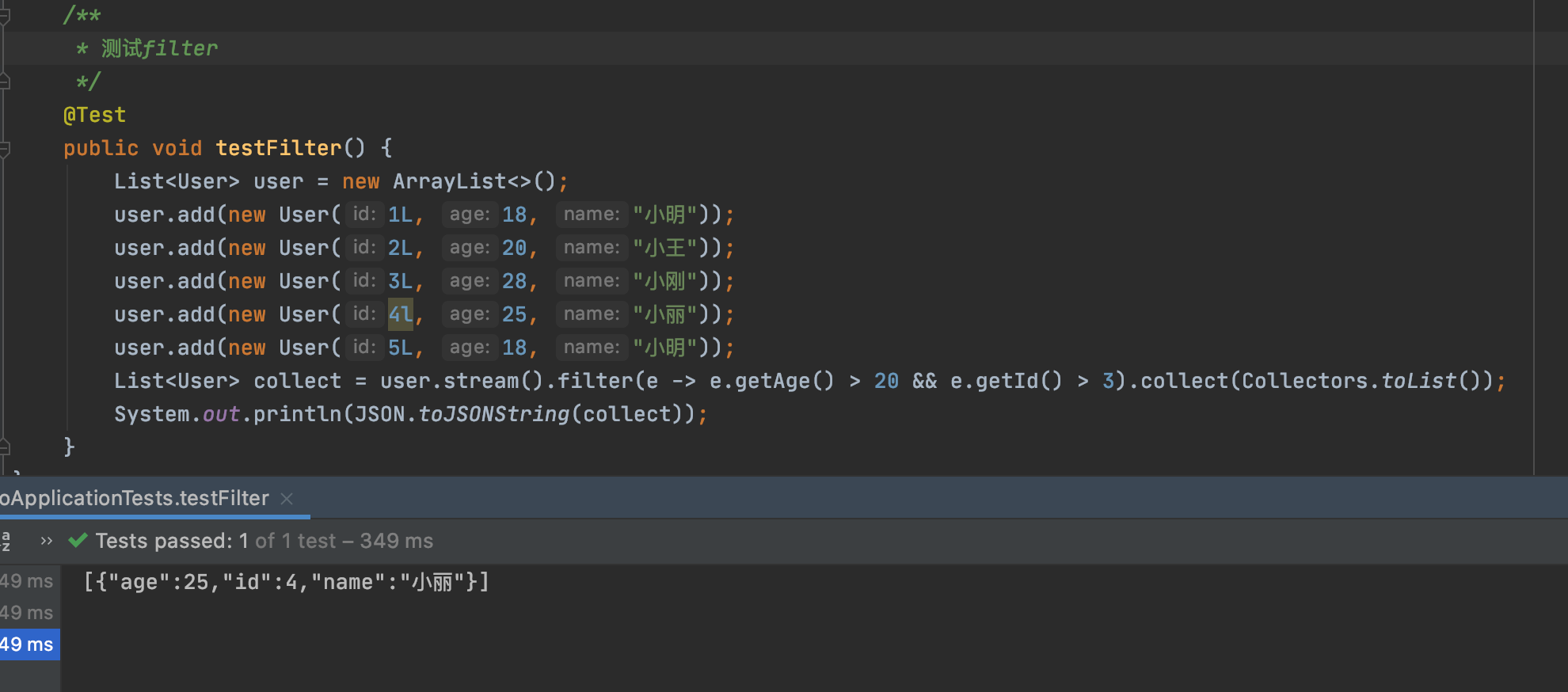Click the filter method in stream chain
The width and height of the screenshot is (1568, 692).
(x=595, y=381)
